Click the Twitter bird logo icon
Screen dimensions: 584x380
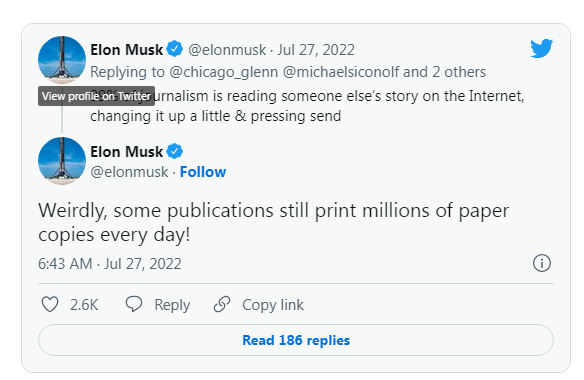point(542,48)
